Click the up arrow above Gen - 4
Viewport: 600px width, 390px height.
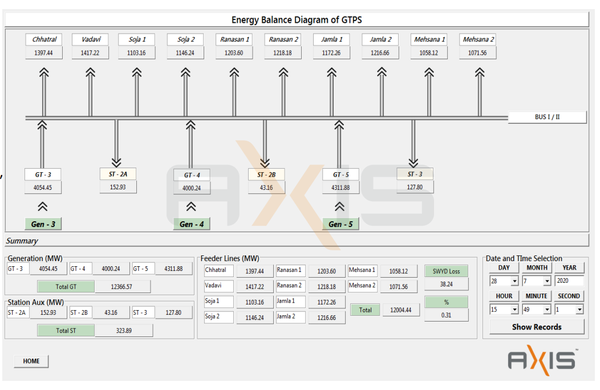pyautogui.click(x=191, y=207)
